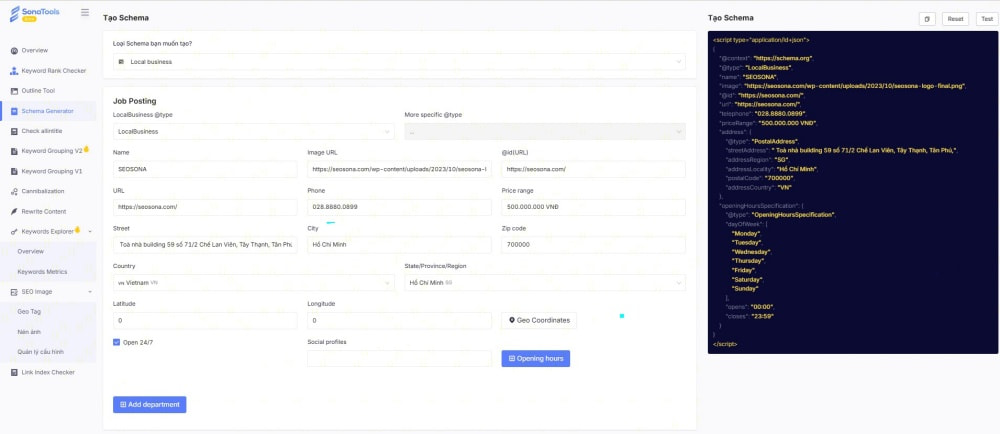
Task: Collapse the Keywords Explorer sidebar section
Action: tap(90, 231)
